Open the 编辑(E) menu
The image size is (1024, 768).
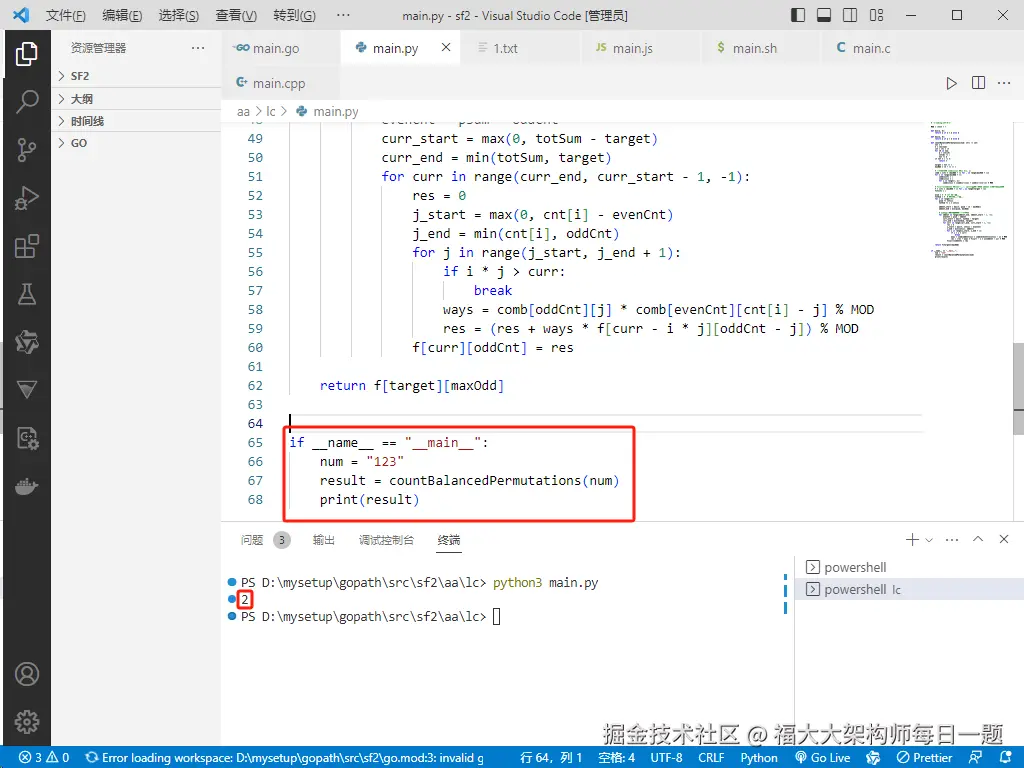pos(122,15)
